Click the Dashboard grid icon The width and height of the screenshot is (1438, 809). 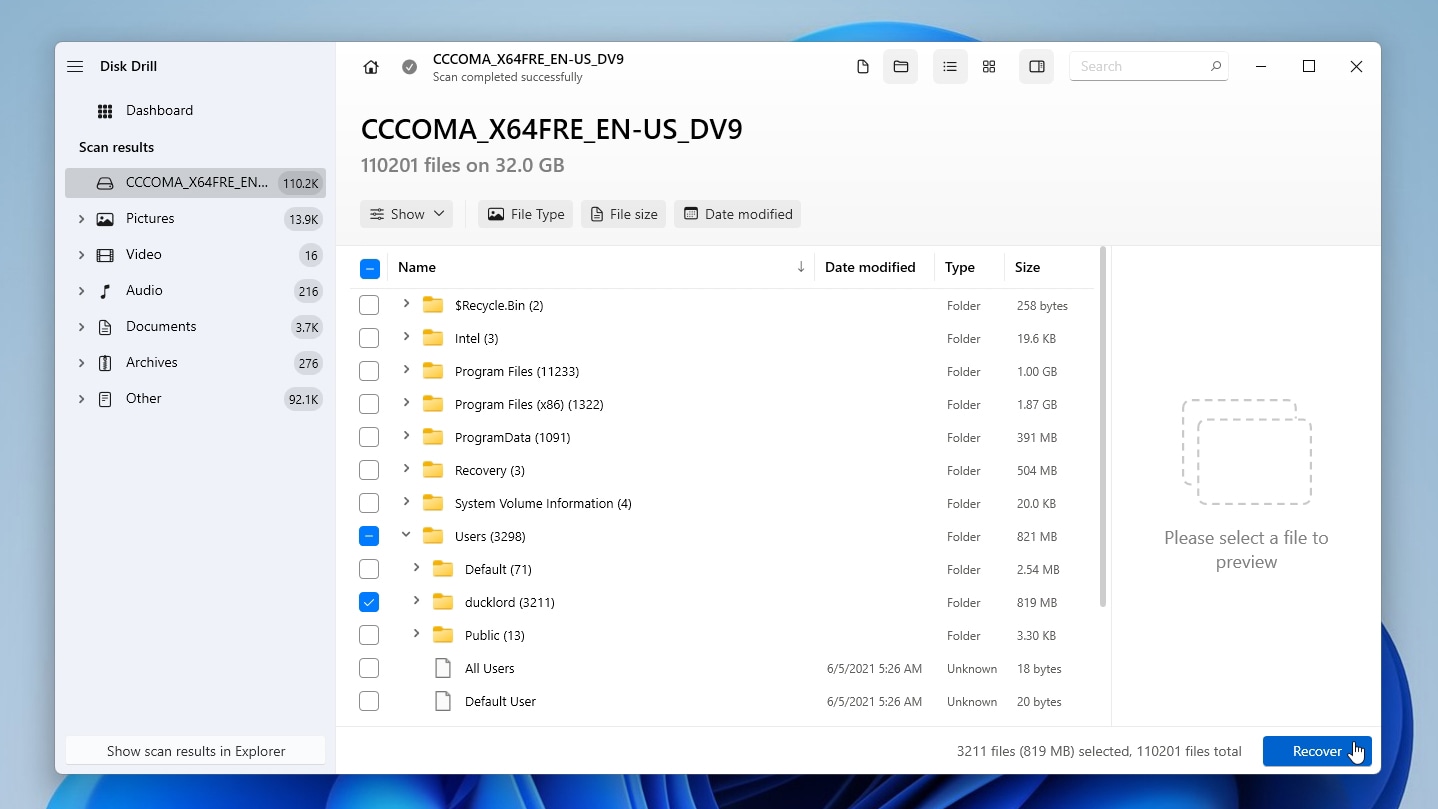click(105, 111)
